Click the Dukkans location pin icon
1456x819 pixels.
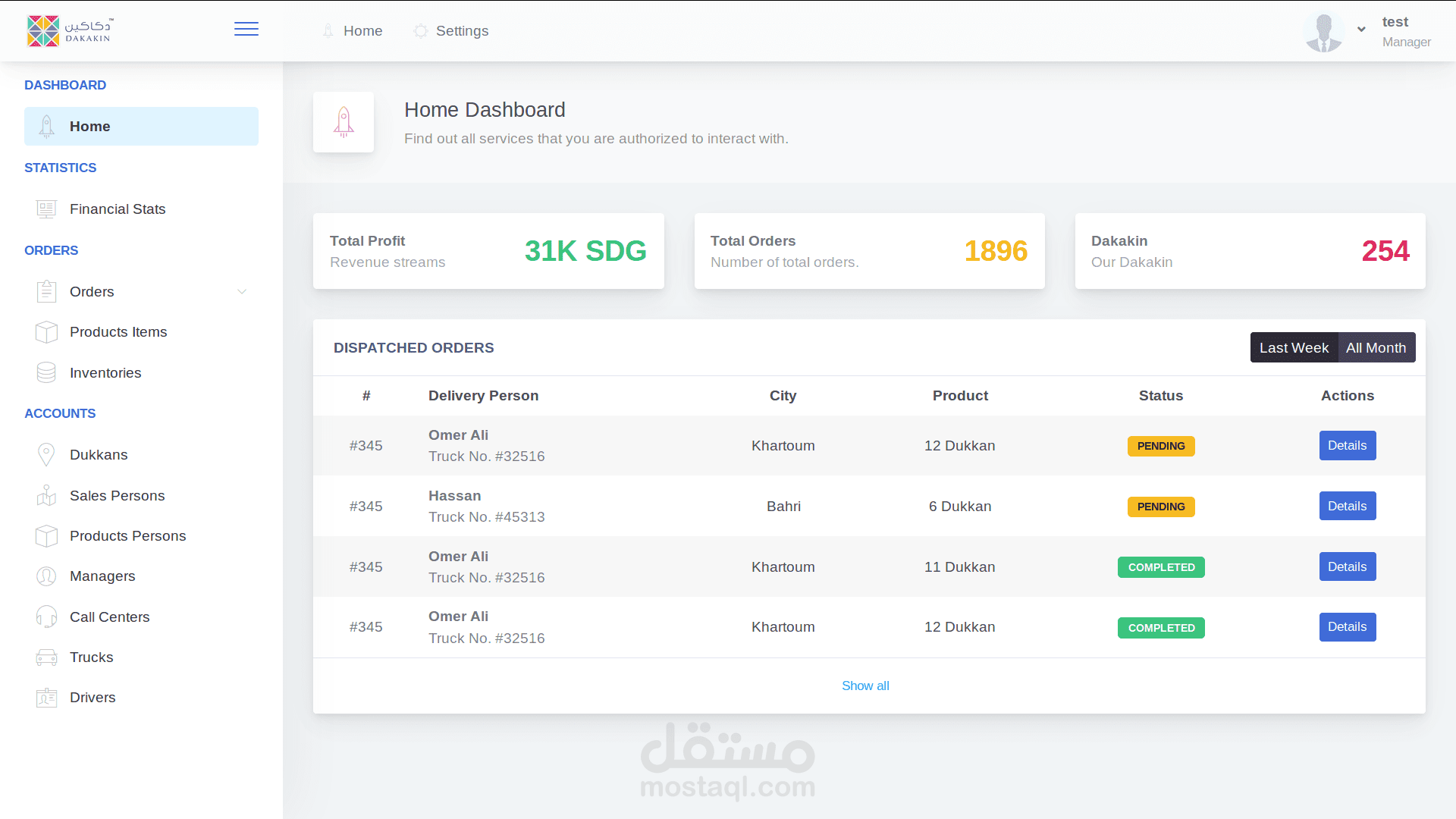[46, 455]
